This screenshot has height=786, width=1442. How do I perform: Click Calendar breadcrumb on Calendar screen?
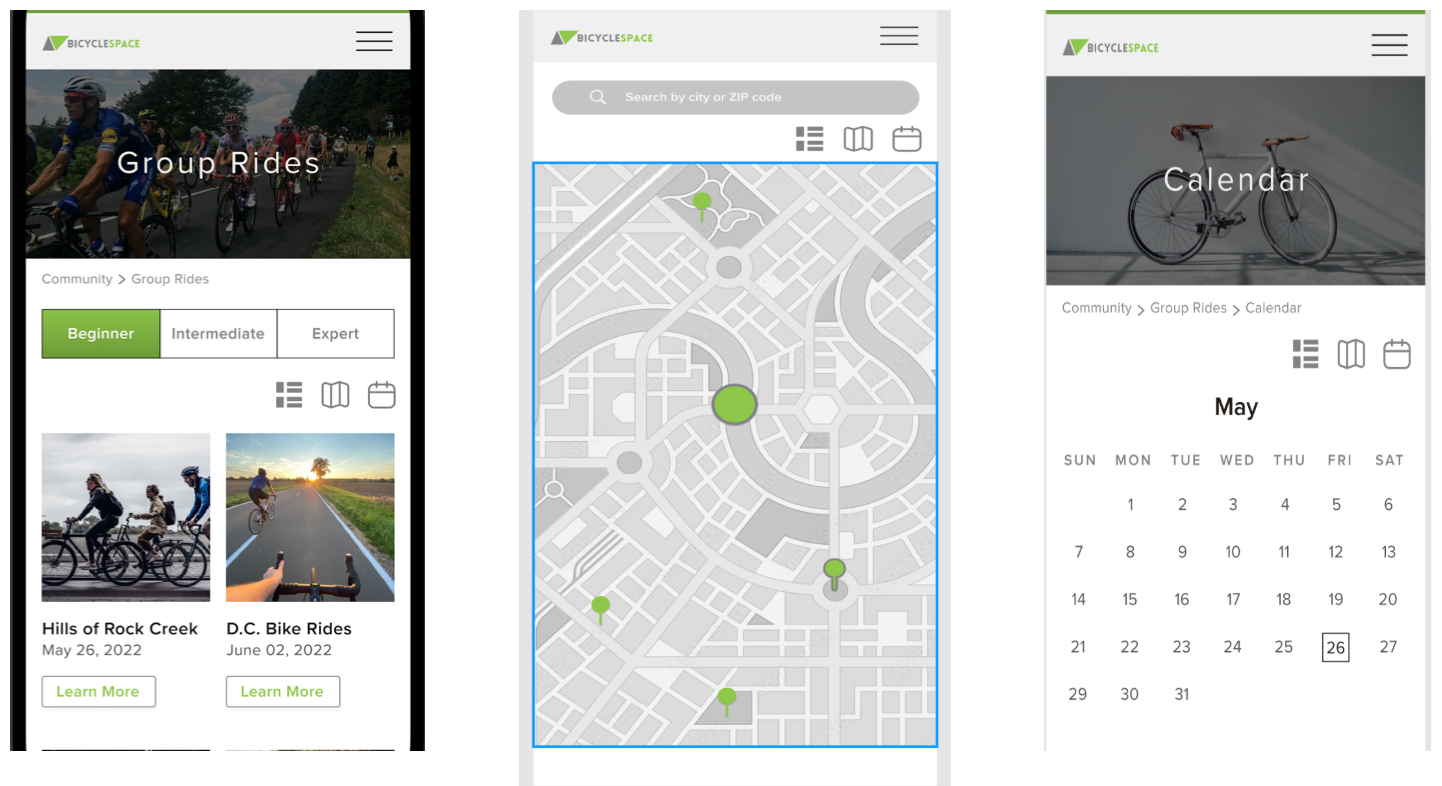tap(1273, 308)
